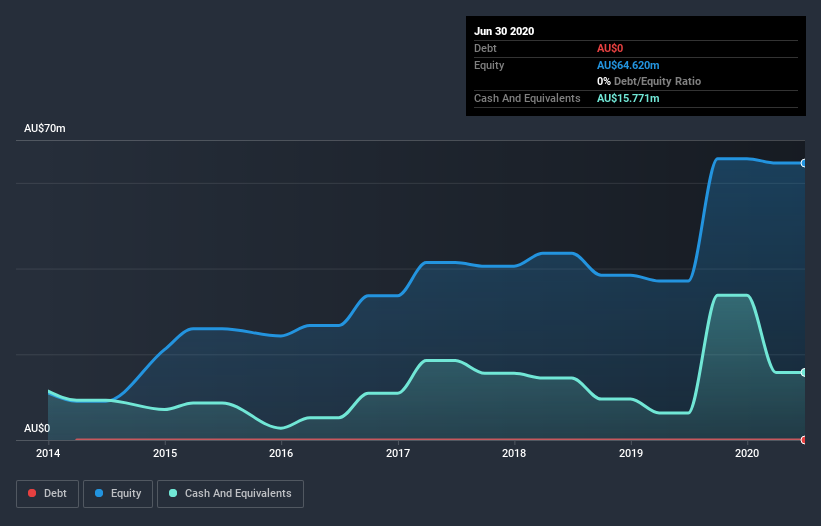Click the AU$15.771m cash value
This screenshot has height=526, width=821.
tap(628, 98)
